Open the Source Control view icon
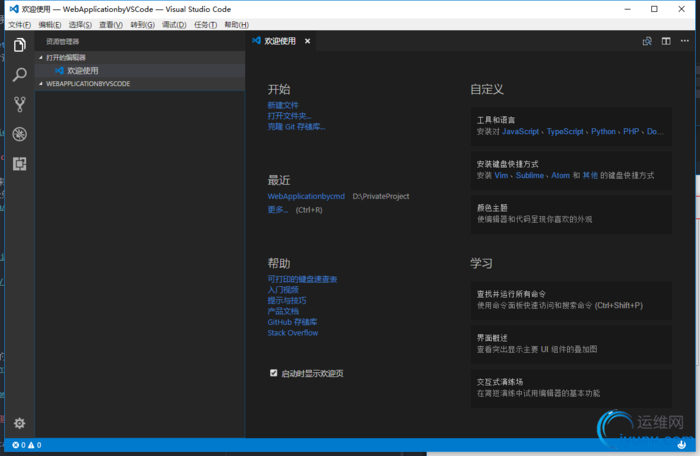700x456 pixels. tap(20, 105)
